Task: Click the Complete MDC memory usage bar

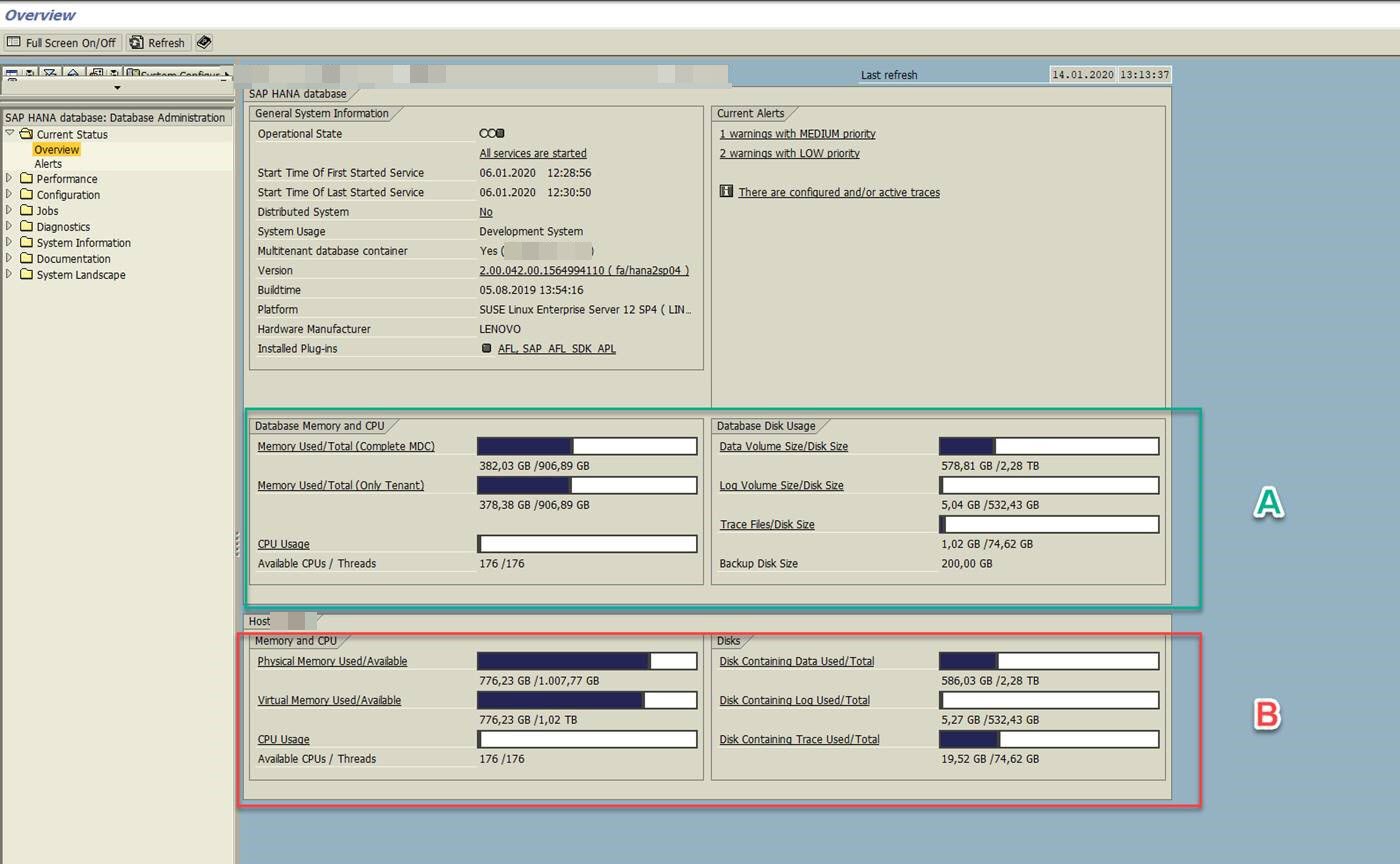Action: click(587, 446)
